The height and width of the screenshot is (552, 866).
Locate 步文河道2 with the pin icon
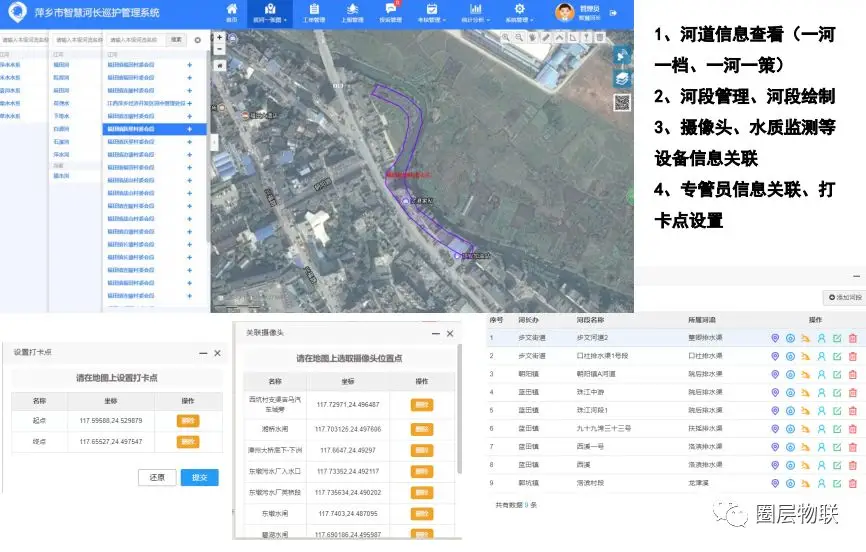click(775, 338)
